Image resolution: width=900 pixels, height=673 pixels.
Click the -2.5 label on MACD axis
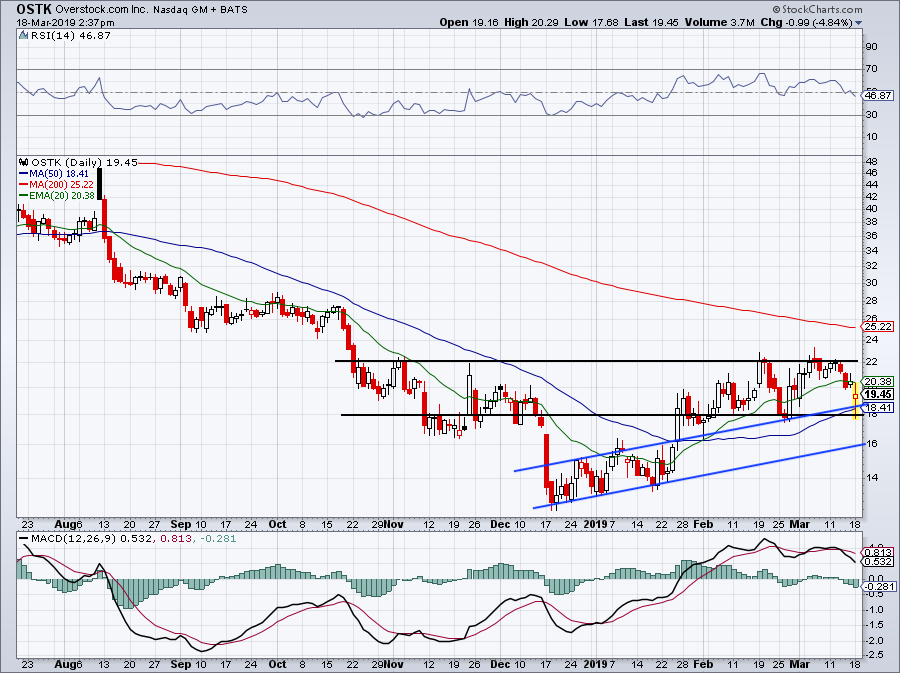pyautogui.click(x=875, y=655)
